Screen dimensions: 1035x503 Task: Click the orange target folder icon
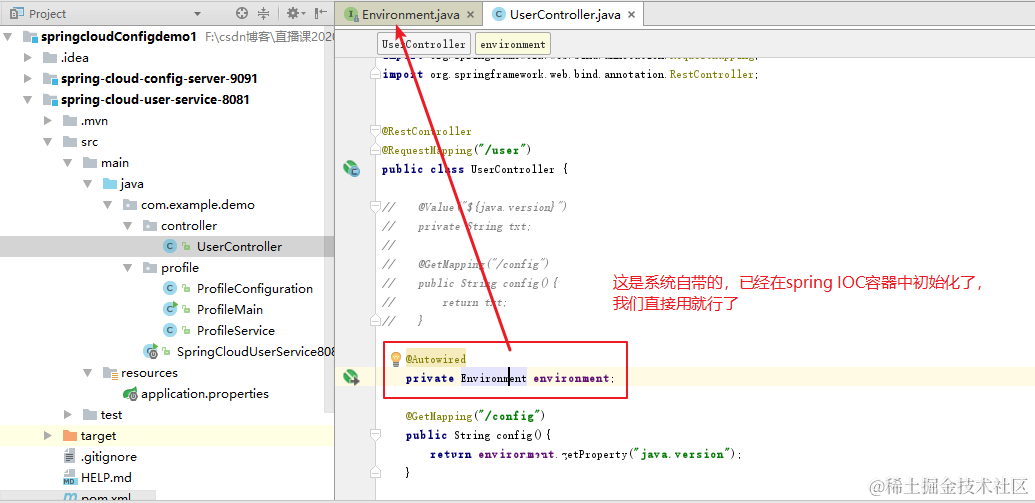69,436
